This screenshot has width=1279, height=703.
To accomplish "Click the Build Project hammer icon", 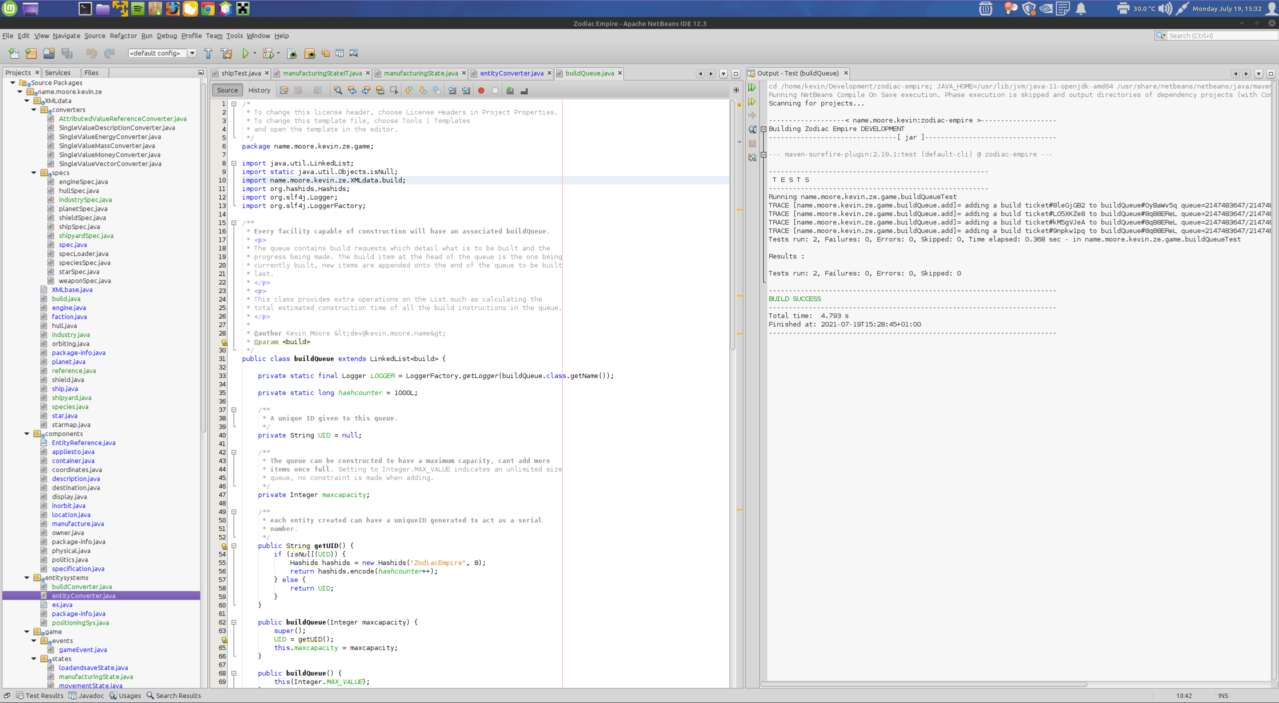I will pyautogui.click(x=208, y=54).
